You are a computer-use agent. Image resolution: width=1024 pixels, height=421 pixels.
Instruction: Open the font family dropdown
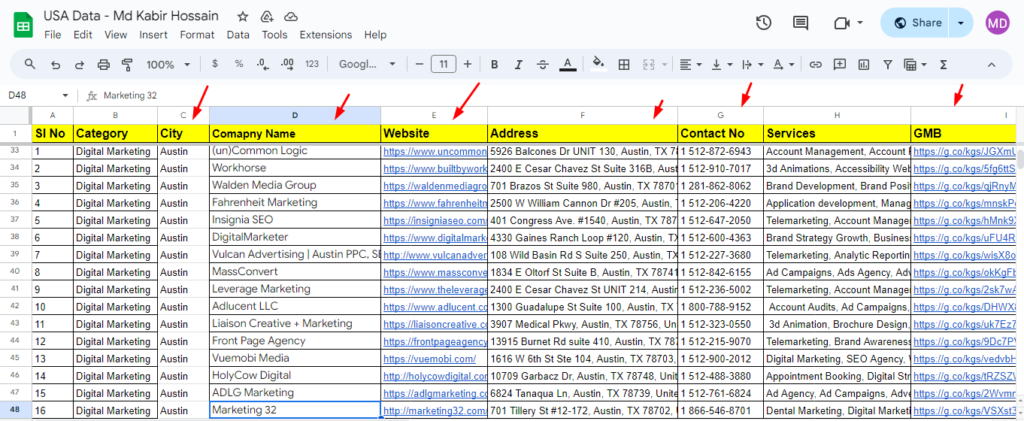coord(367,64)
